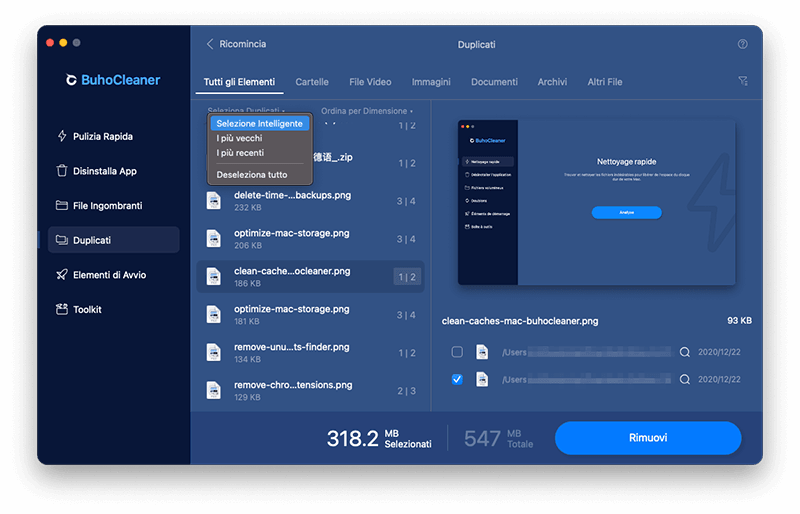The width and height of the screenshot is (800, 514).
Task: Click the BuhoCleaner logo
Action: coord(113,80)
